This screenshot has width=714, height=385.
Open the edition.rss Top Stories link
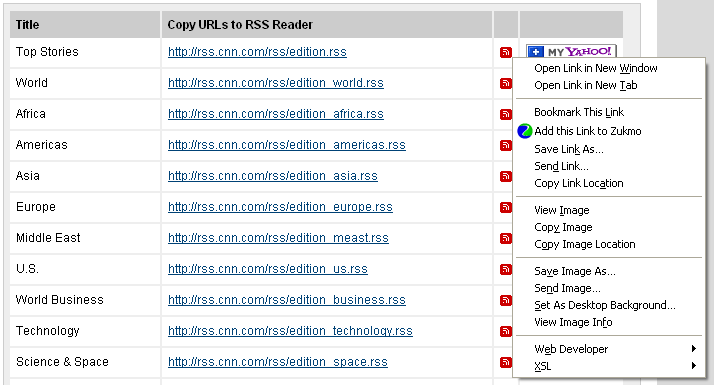click(257, 52)
